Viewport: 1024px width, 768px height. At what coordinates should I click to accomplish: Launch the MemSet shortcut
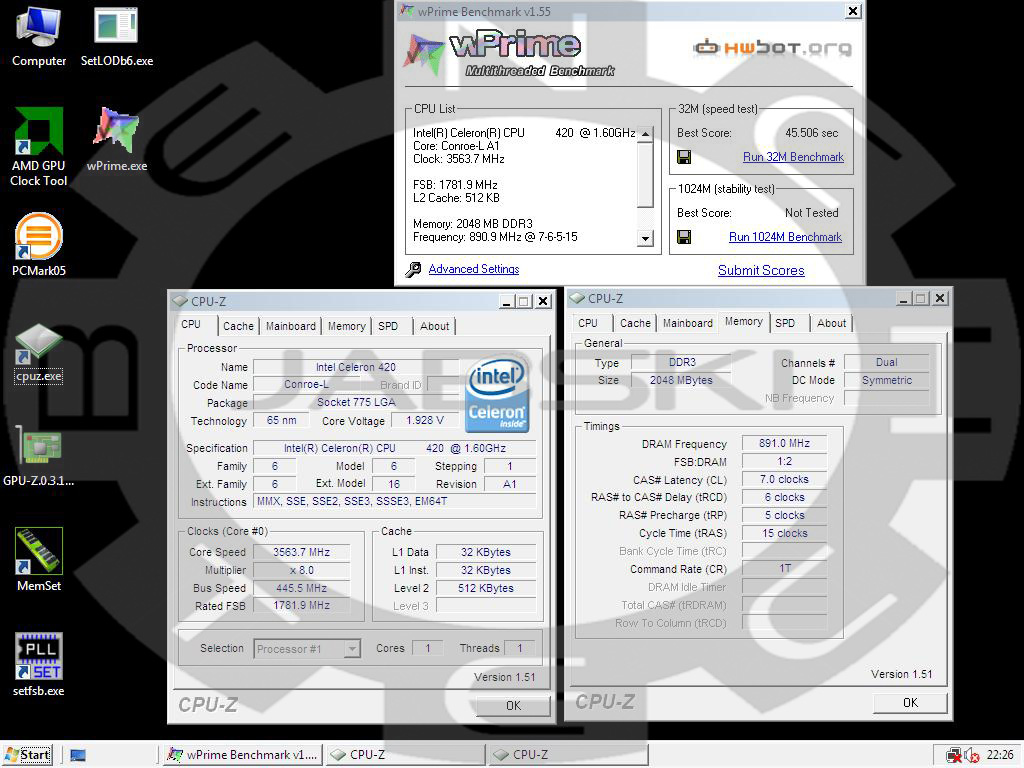click(39, 560)
